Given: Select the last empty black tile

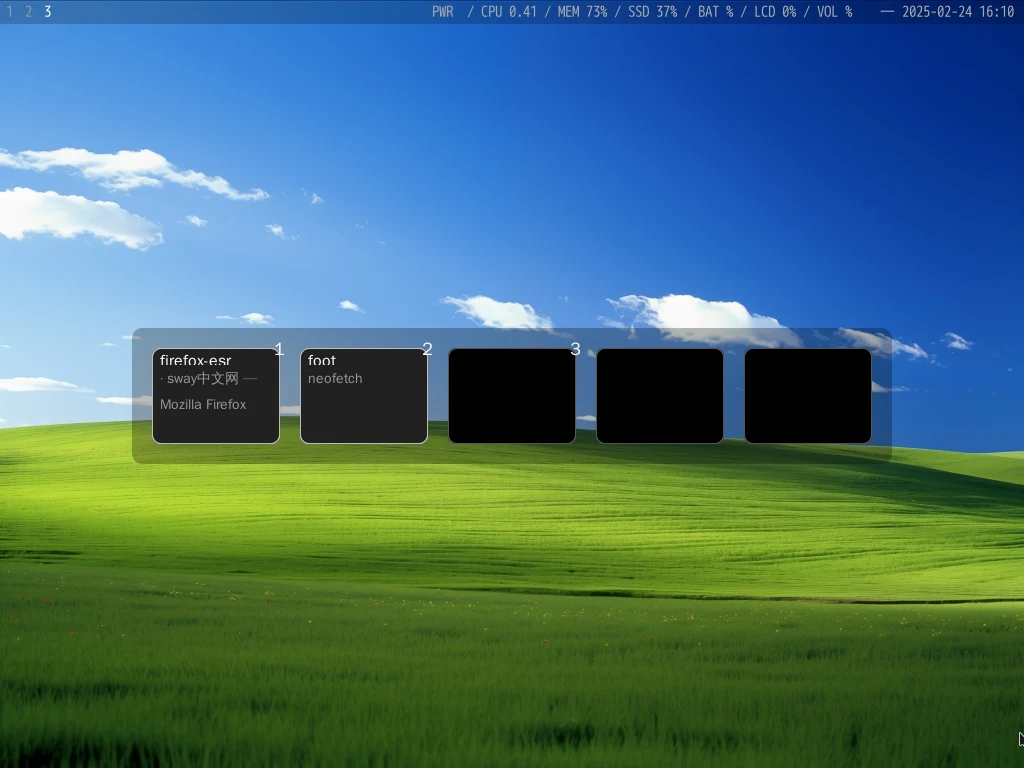Looking at the screenshot, I should [x=808, y=396].
